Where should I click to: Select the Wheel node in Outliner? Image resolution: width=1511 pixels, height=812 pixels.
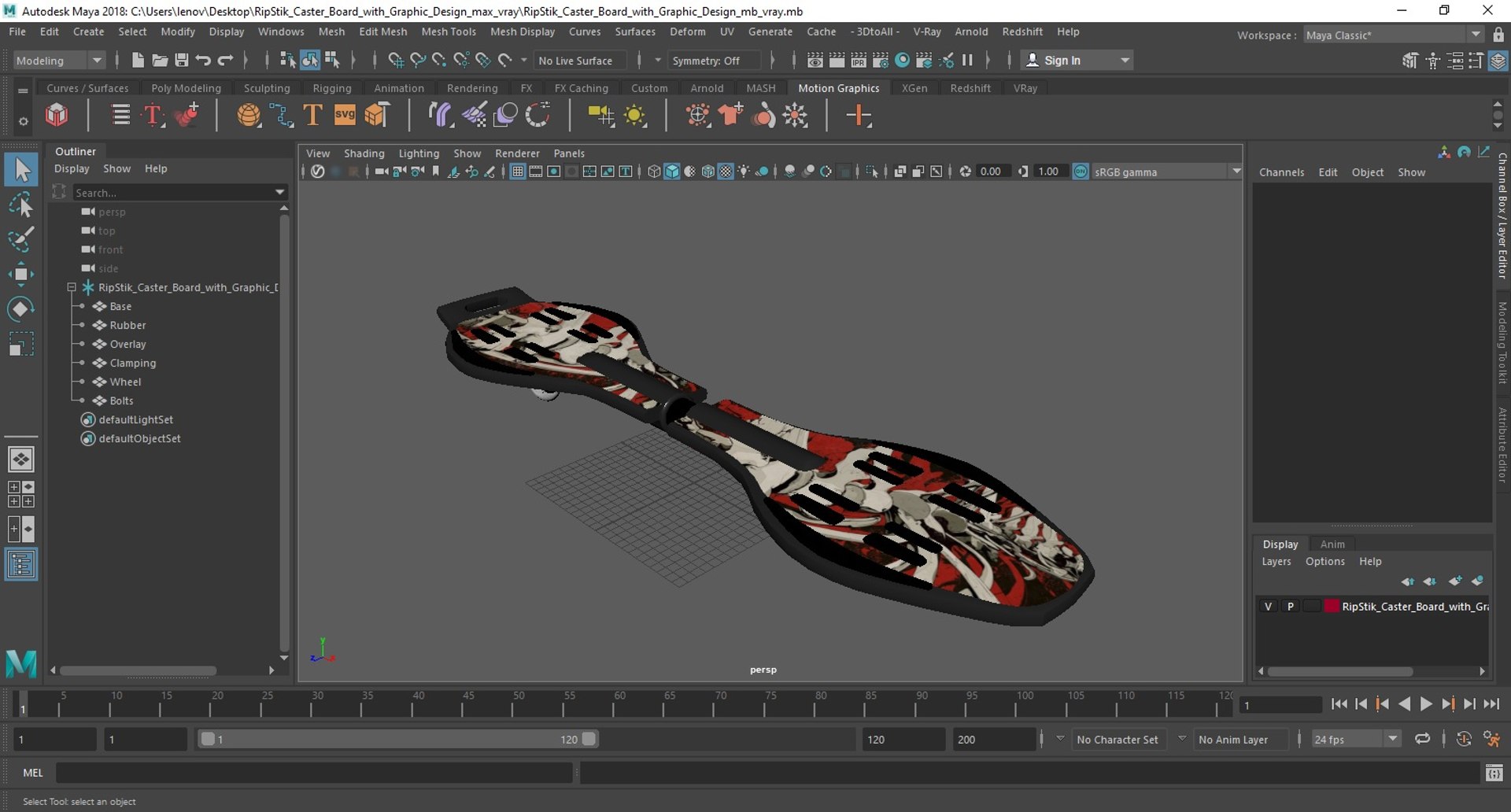pos(125,382)
